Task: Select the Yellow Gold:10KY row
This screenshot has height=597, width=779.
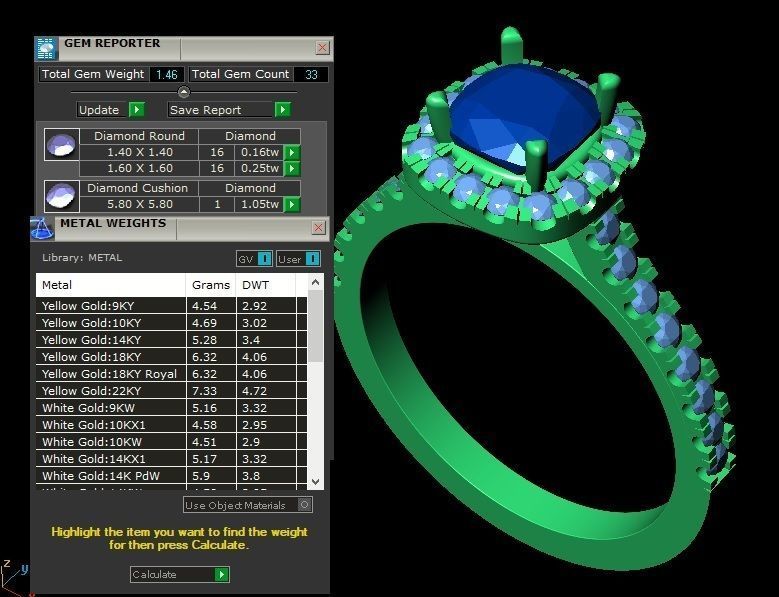Action: (171, 323)
